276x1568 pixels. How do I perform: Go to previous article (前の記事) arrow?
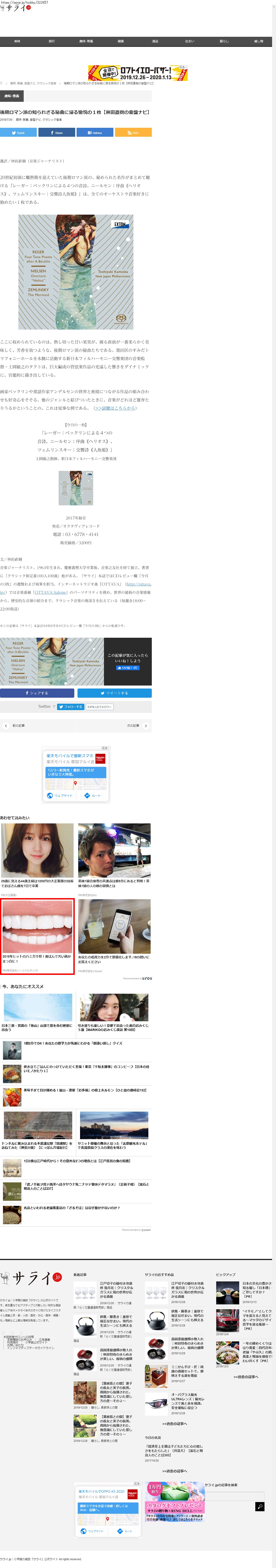pyautogui.click(x=6, y=726)
